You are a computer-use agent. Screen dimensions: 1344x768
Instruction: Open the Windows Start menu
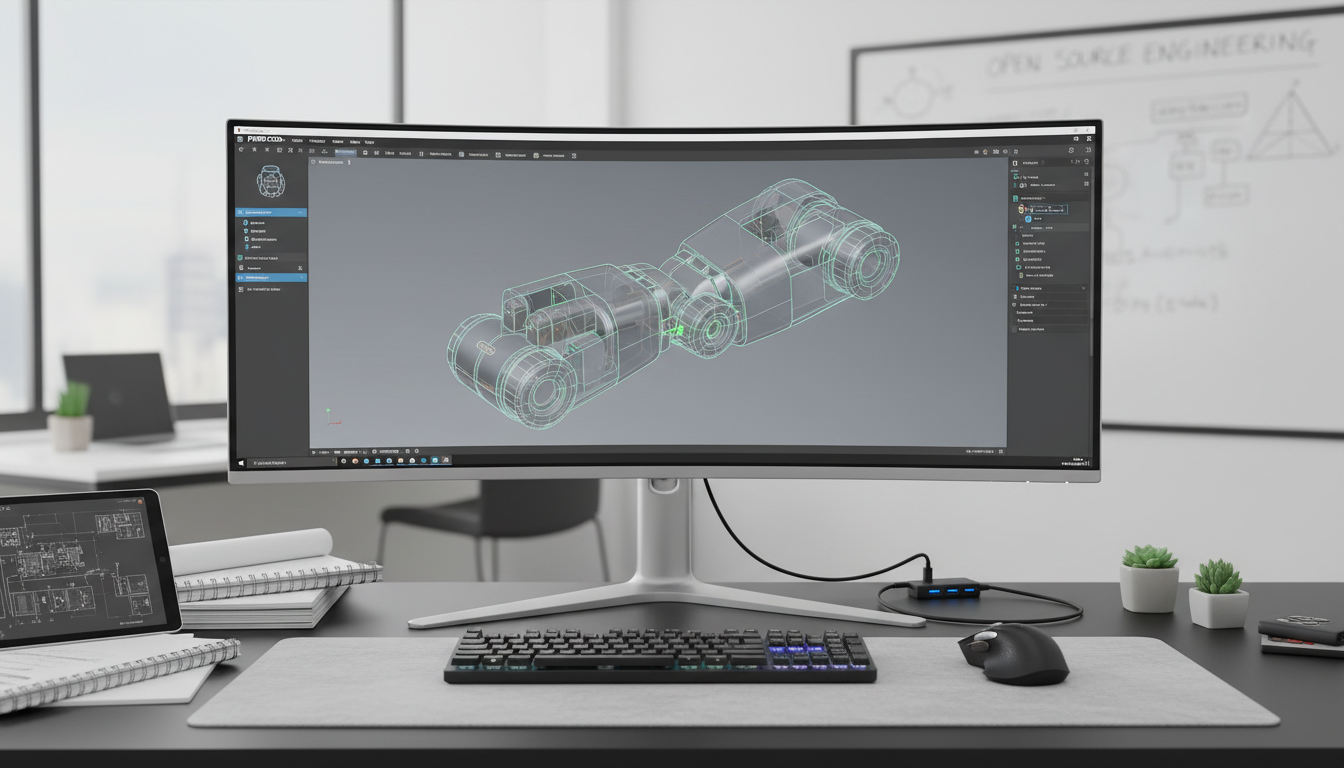[x=241, y=463]
